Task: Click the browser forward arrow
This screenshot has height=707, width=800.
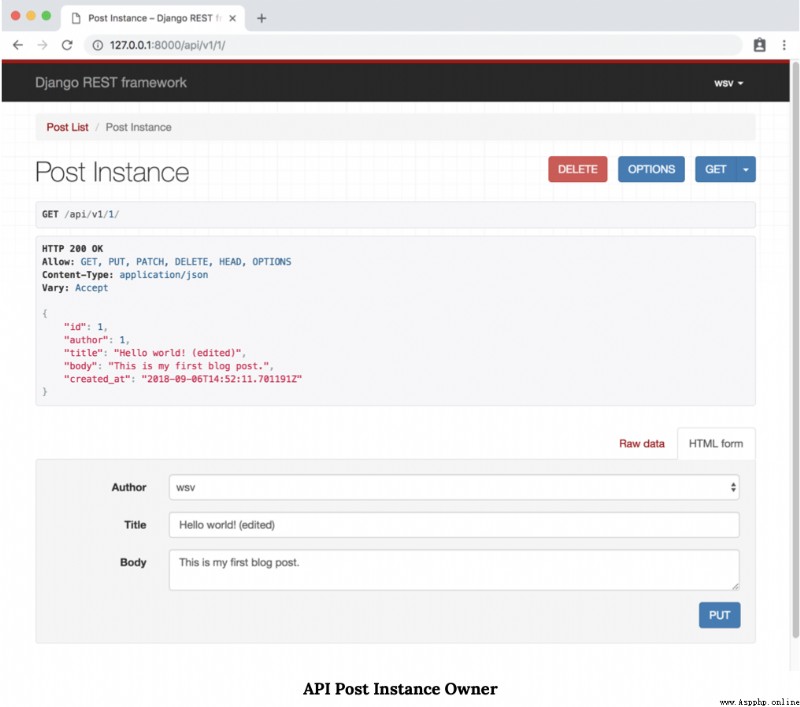Action: [x=42, y=45]
